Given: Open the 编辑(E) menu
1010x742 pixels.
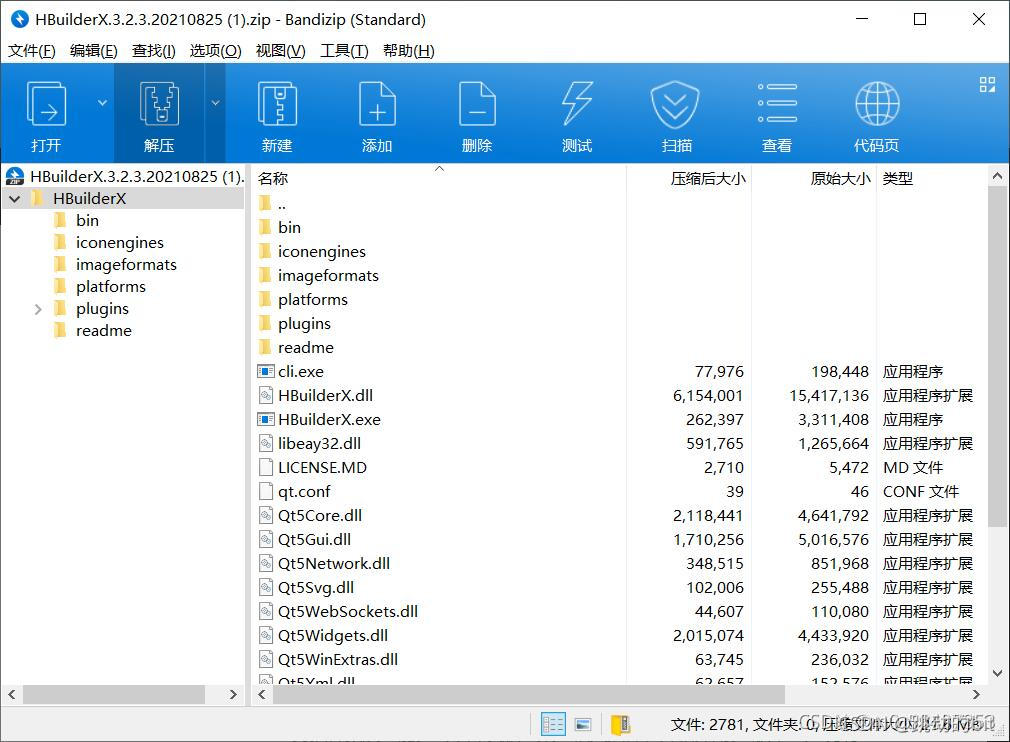Looking at the screenshot, I should [93, 50].
